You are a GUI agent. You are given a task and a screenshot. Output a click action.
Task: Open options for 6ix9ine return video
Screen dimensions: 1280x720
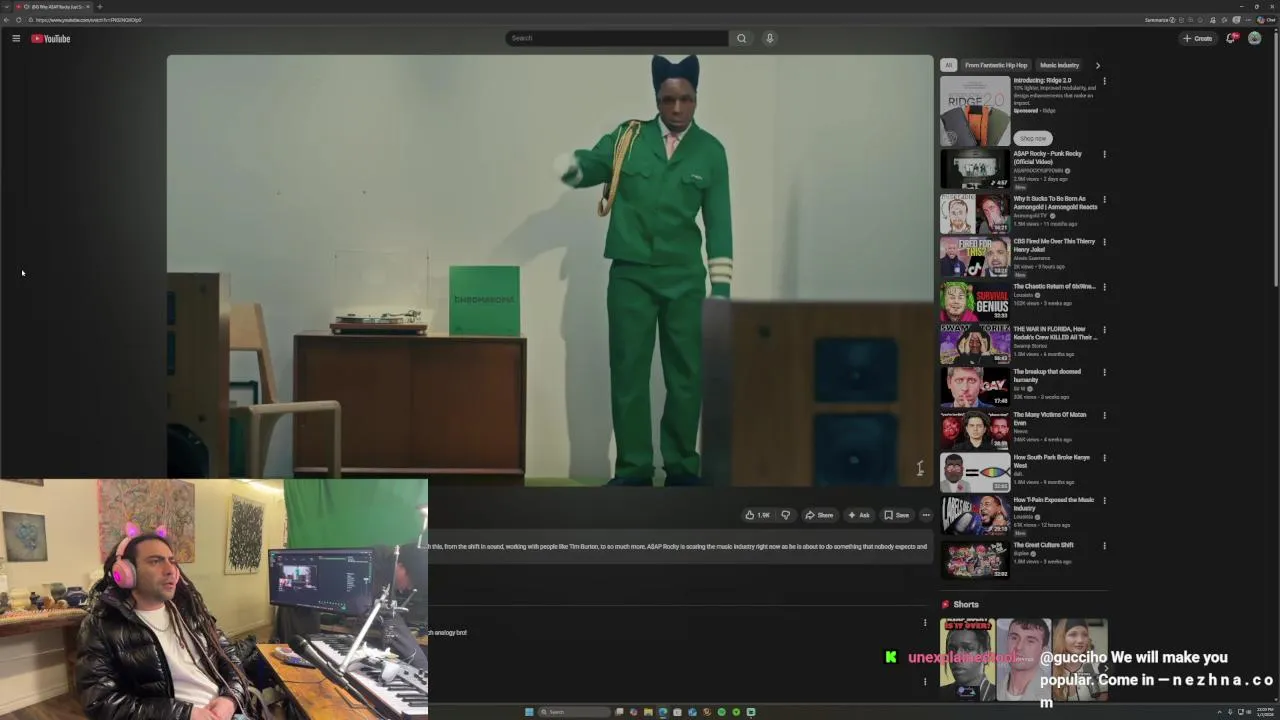point(1104,286)
